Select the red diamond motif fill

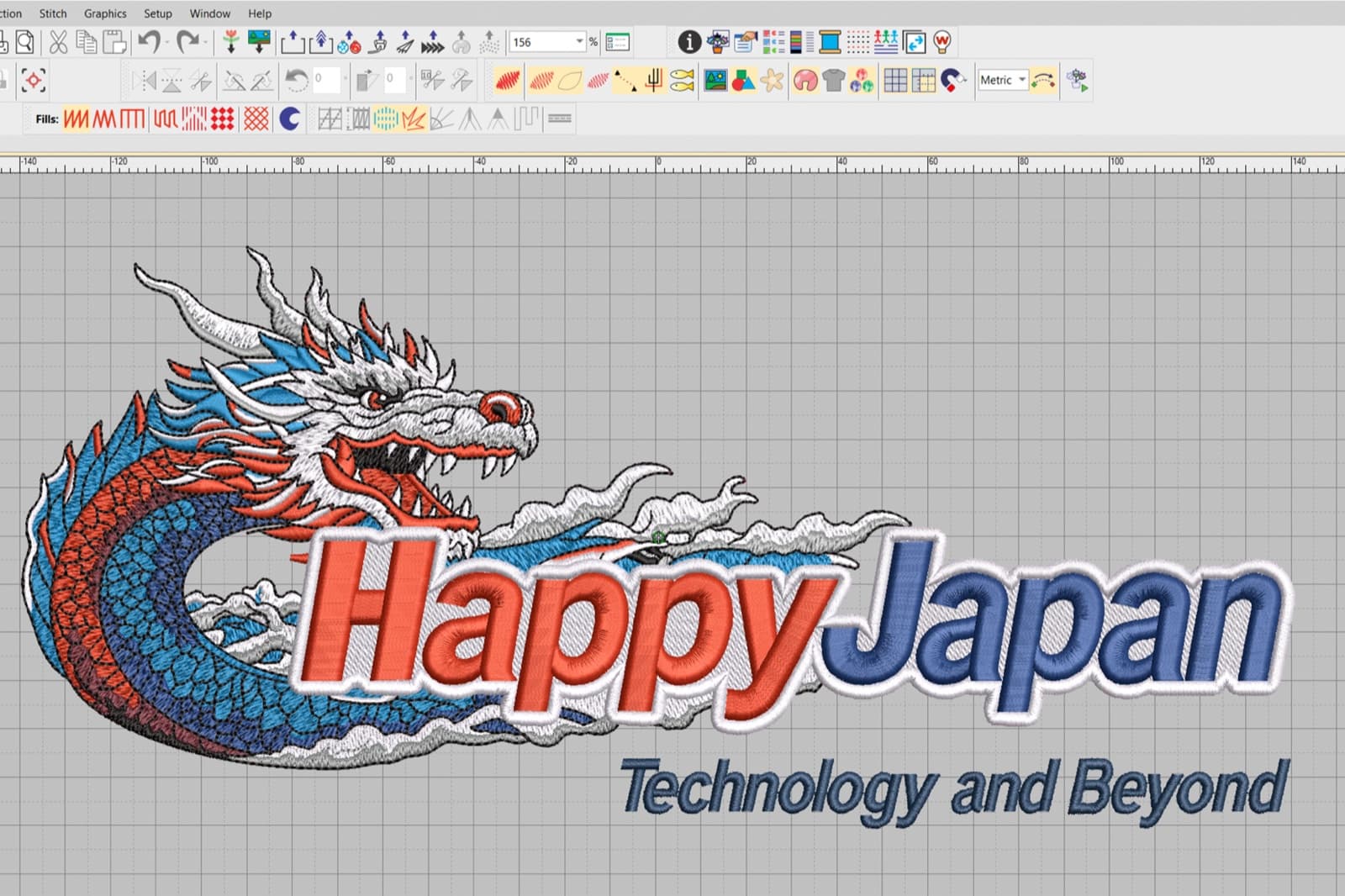[x=222, y=119]
